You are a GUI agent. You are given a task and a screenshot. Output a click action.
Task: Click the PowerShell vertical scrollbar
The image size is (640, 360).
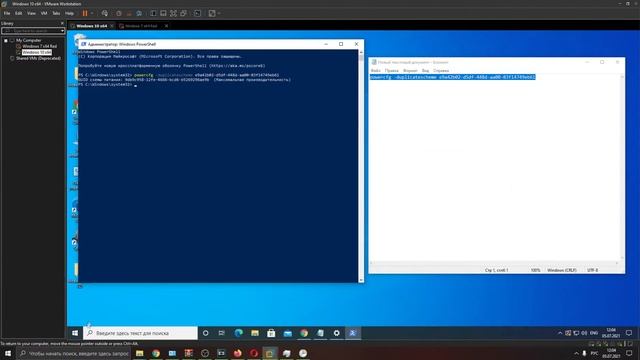click(x=361, y=165)
